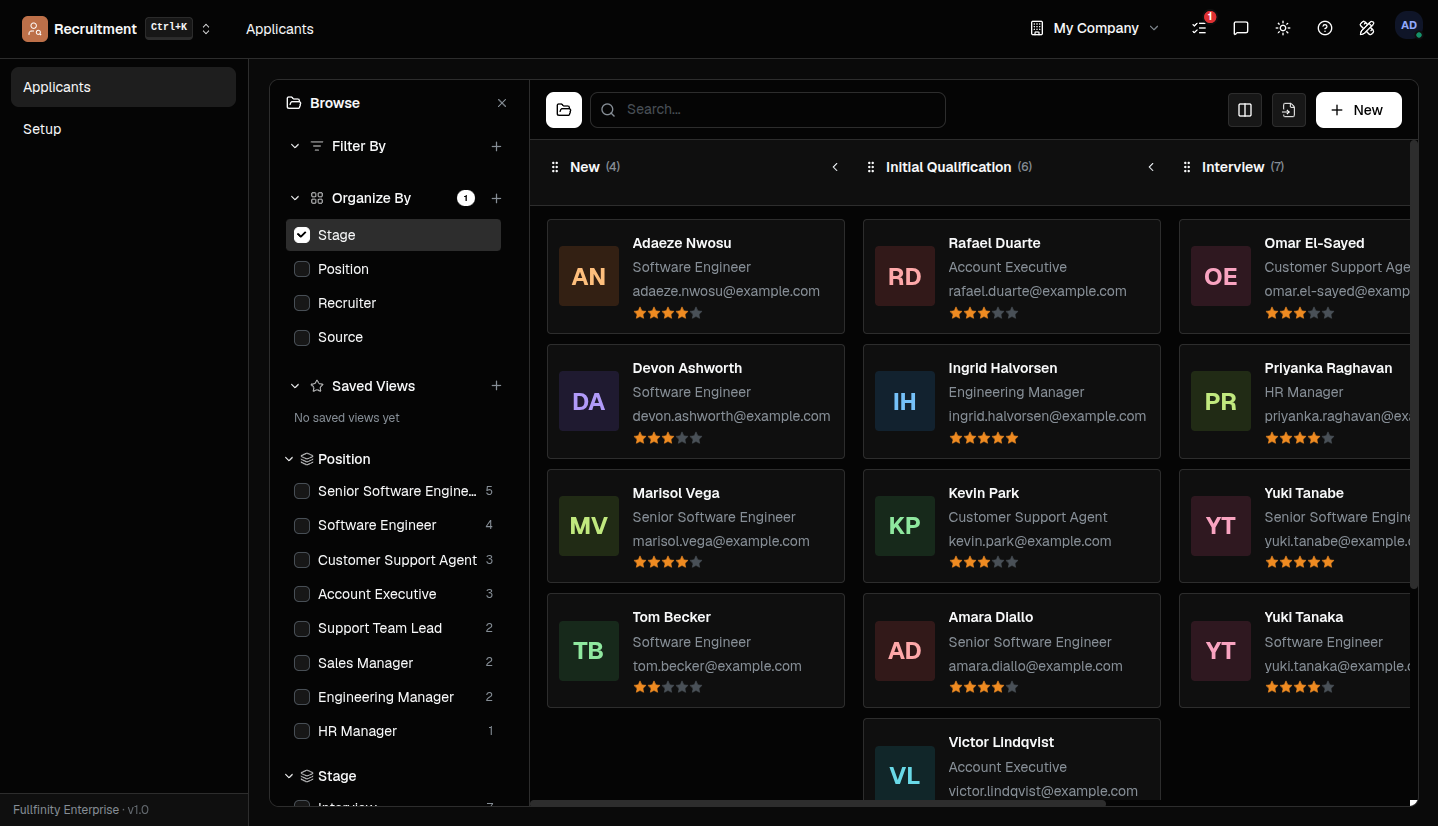Open the Recruitment app switcher chevrons
1438x826 pixels.
[x=206, y=29]
